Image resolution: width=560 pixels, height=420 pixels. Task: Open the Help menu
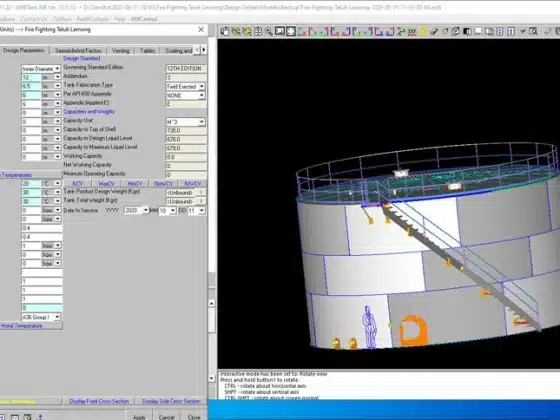pos(119,19)
